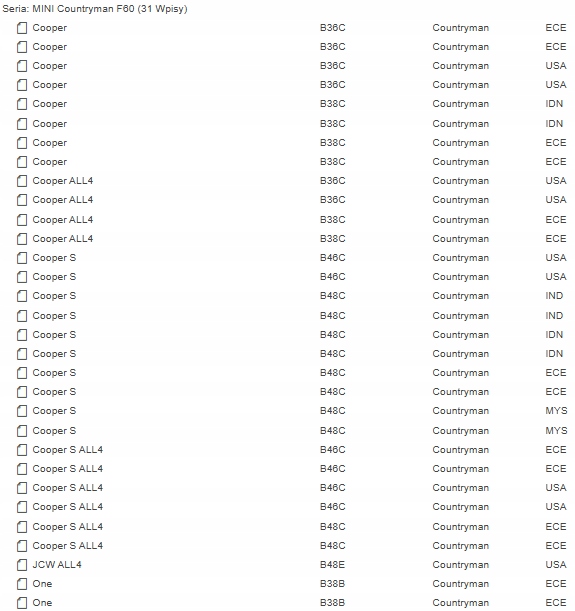Image resolution: width=575 pixels, height=611 pixels.
Task: Click icon of first Cooper S MYS row
Action: (x=22, y=411)
